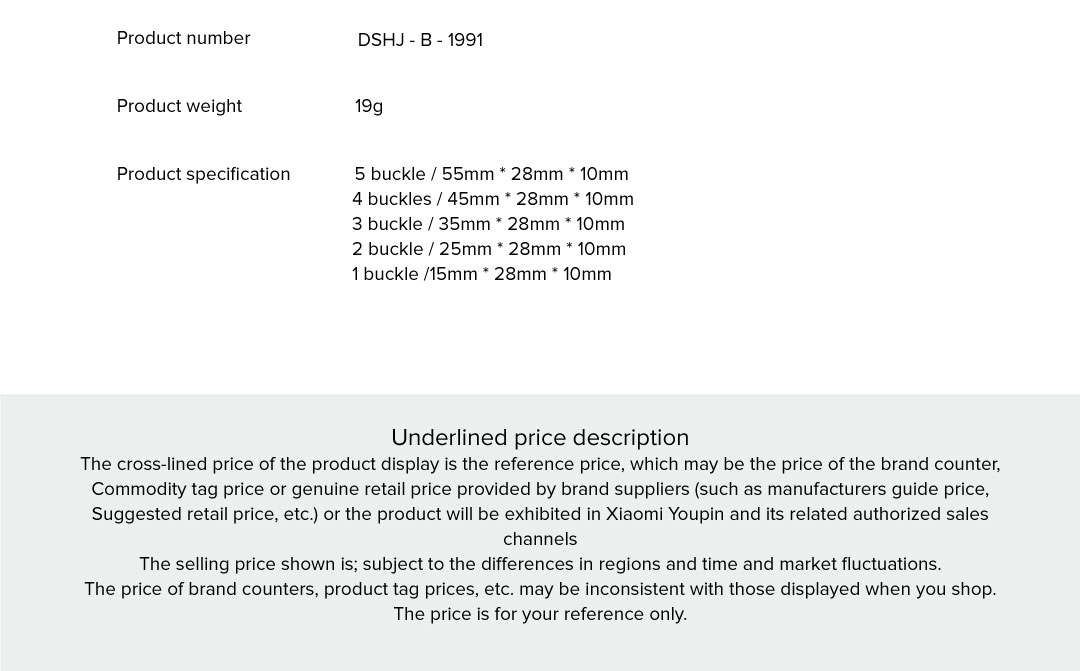Click the line starting "The price of brand counters"
This screenshot has height=671, width=1080.
pos(540,589)
